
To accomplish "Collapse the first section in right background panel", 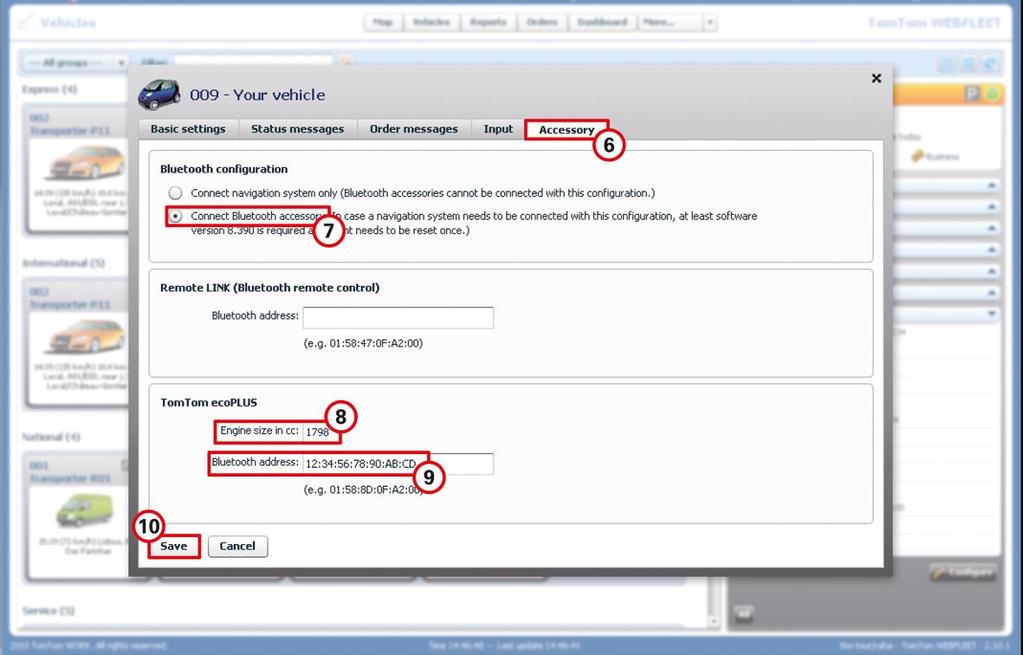I will 991,185.
